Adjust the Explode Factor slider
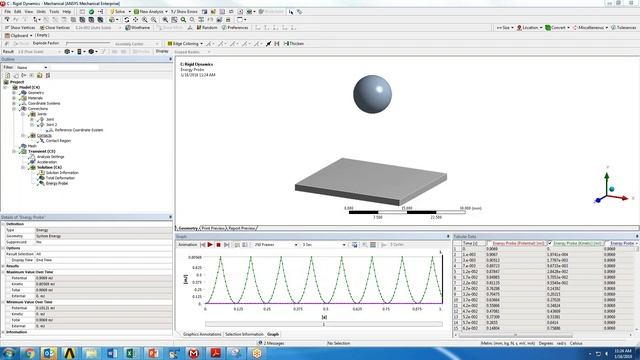 click(x=88, y=43)
